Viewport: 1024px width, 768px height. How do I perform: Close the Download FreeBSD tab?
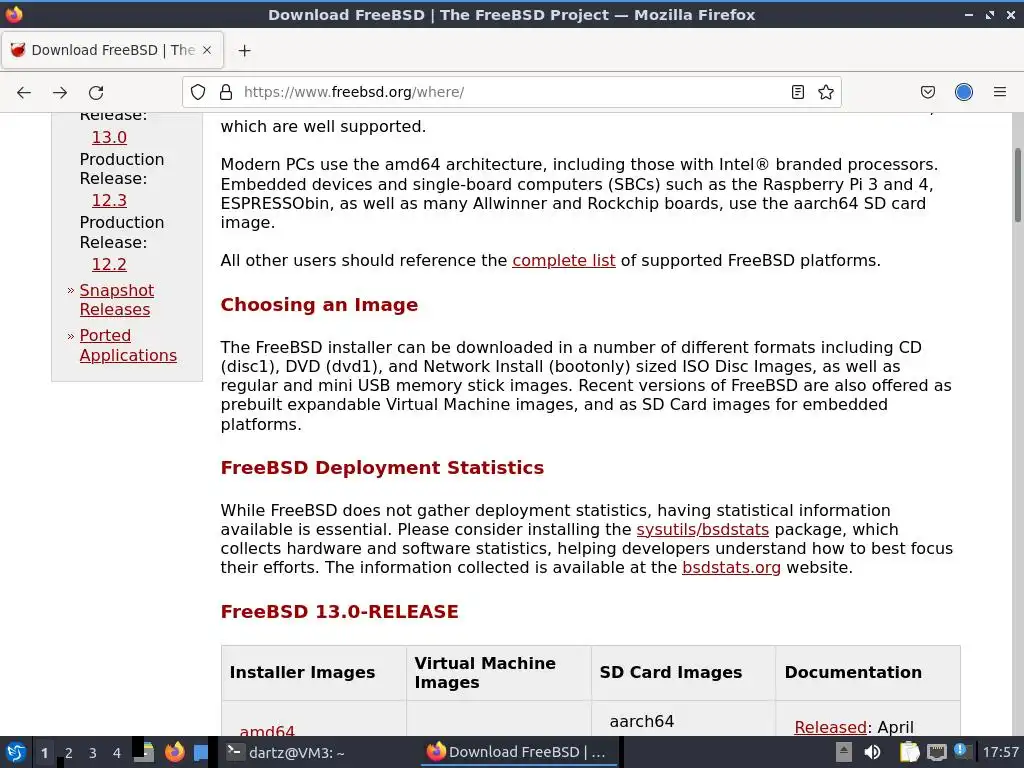click(x=207, y=50)
